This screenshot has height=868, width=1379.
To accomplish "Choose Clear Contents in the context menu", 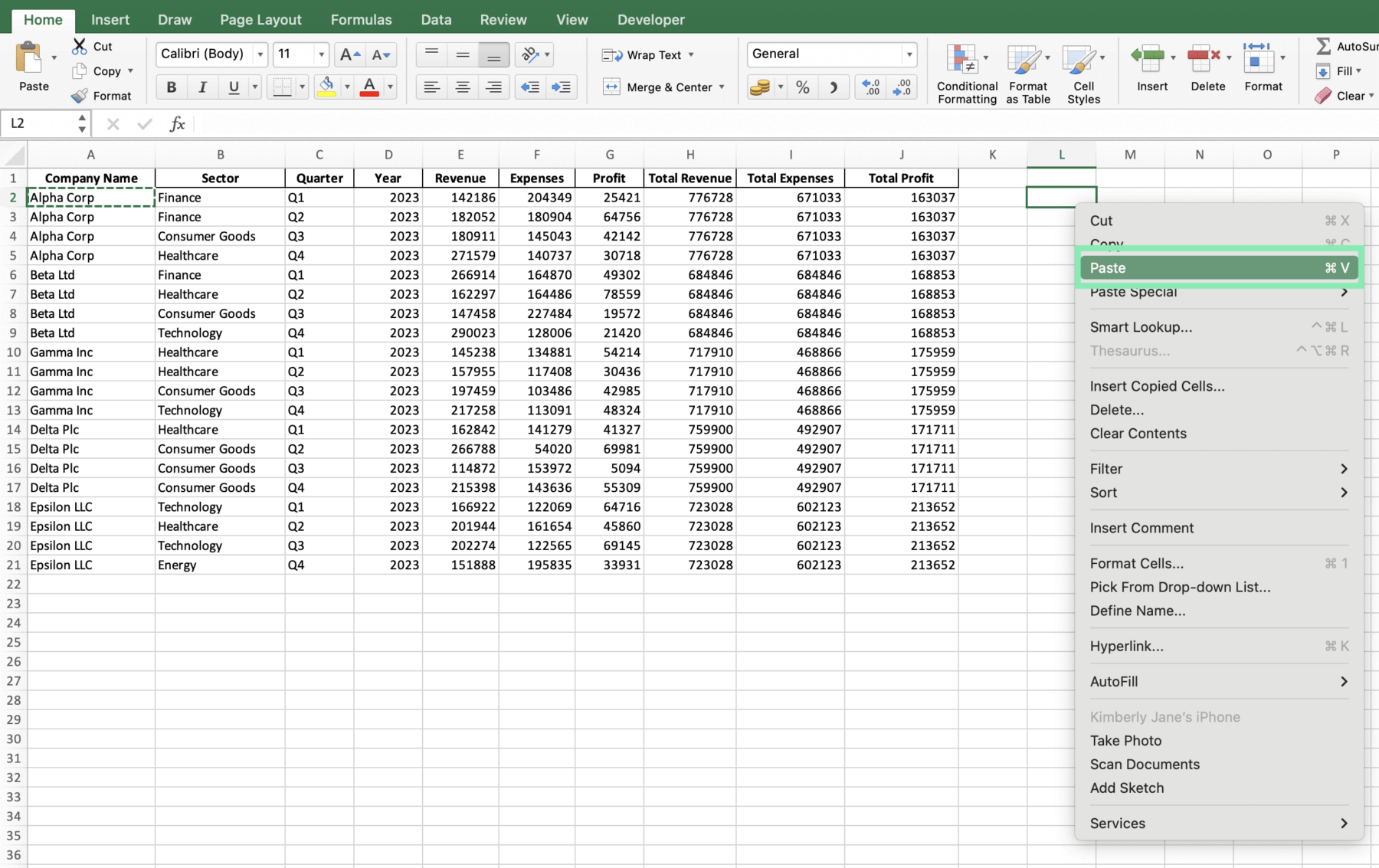I will pos(1138,433).
